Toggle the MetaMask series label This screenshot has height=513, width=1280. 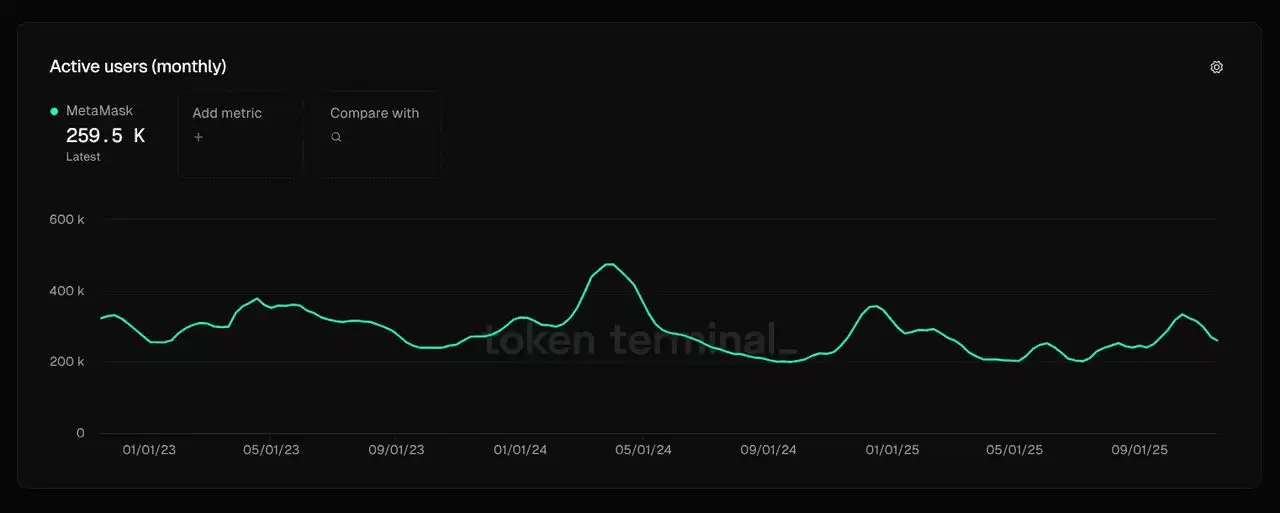pos(99,111)
